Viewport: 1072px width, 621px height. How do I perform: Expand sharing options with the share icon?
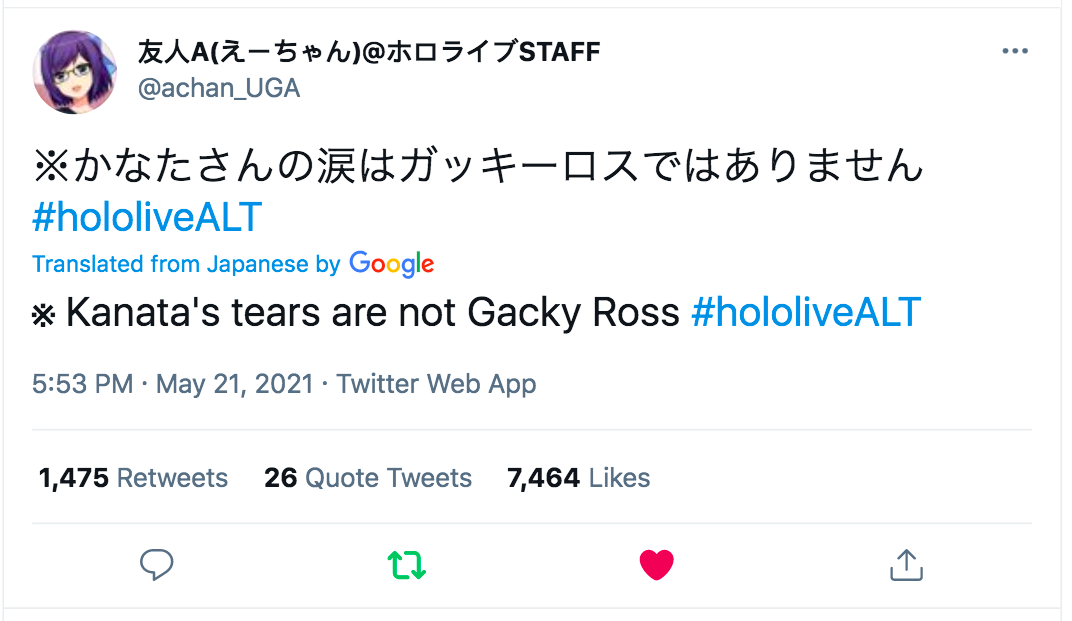pos(905,564)
